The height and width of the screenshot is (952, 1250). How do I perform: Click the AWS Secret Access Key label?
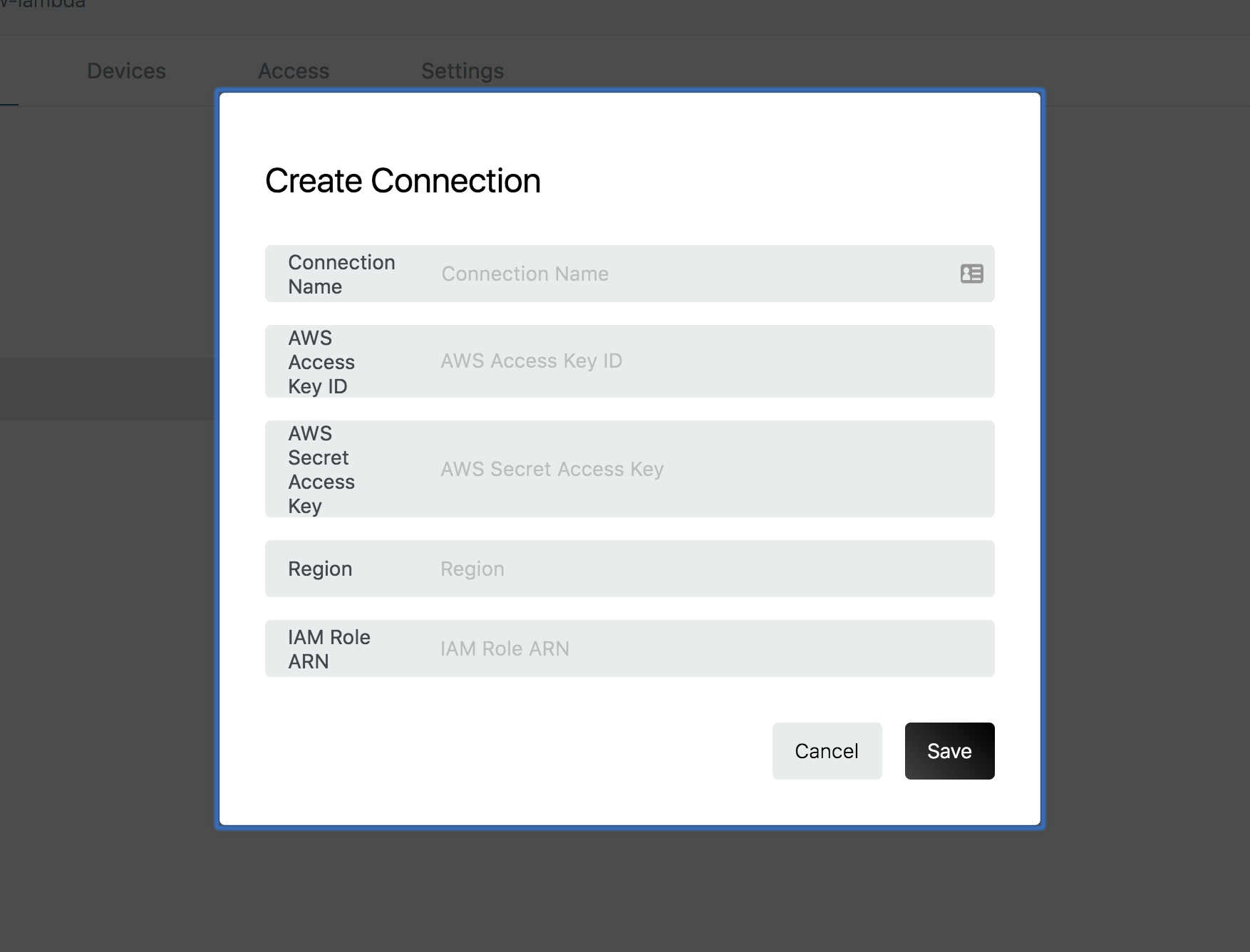pyautogui.click(x=321, y=469)
